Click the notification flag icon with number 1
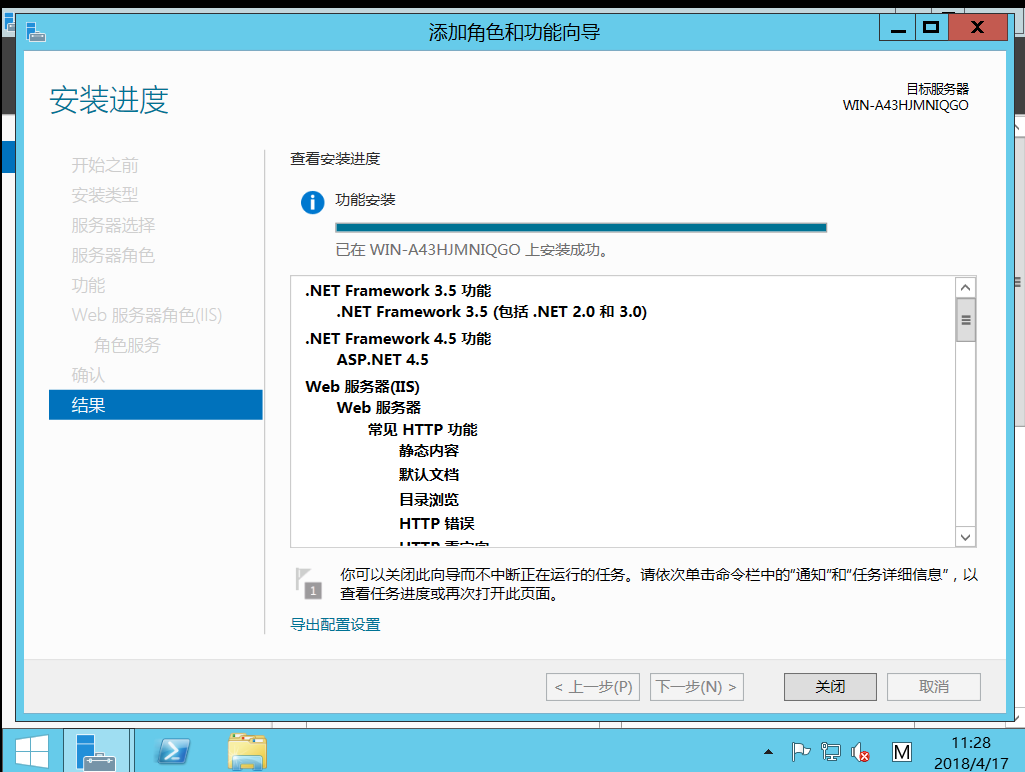This screenshot has width=1025, height=772. [x=309, y=583]
